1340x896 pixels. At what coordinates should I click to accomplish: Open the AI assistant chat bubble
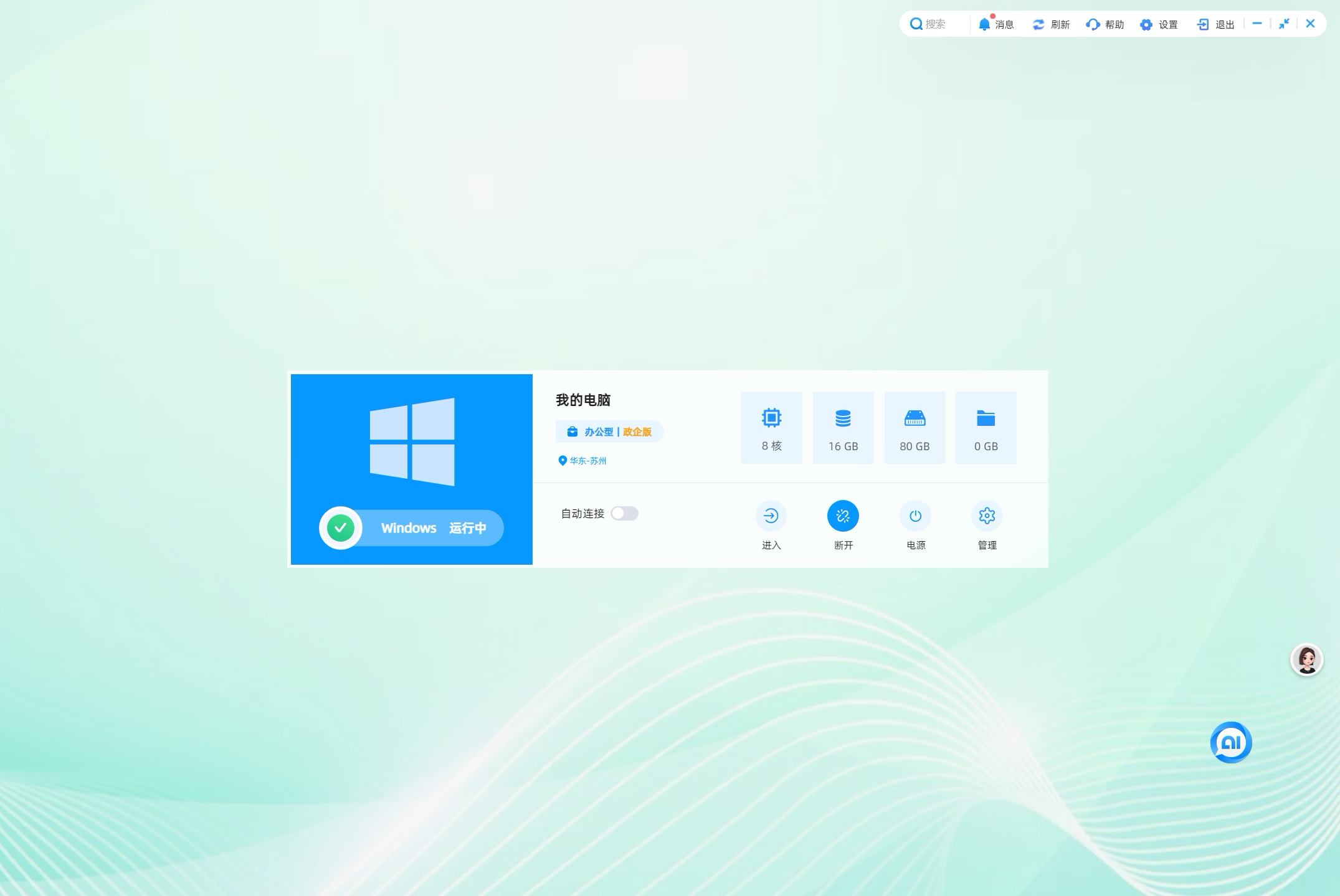pyautogui.click(x=1230, y=742)
